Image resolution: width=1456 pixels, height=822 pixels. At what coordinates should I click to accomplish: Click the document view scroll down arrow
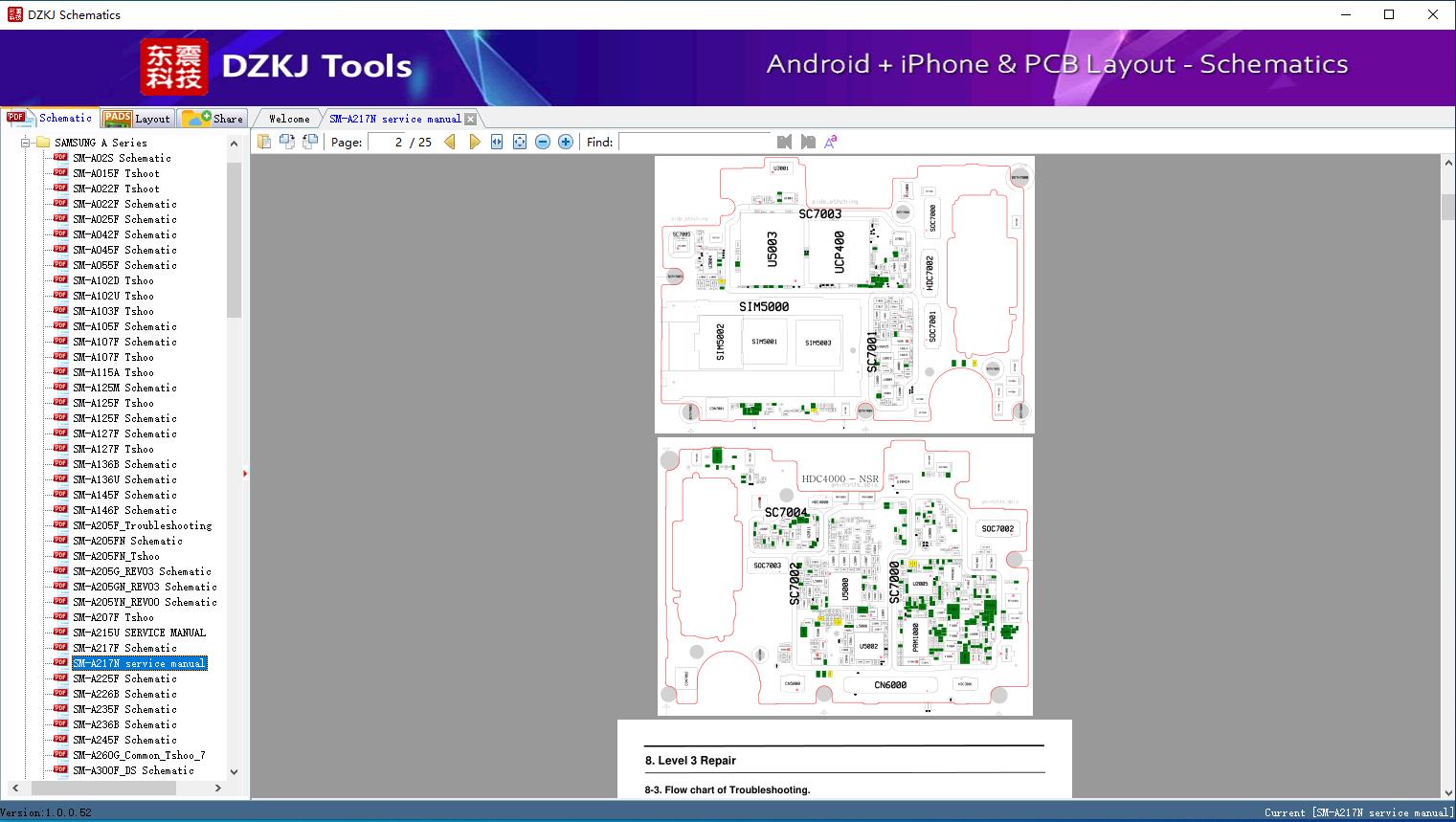coord(1448,791)
